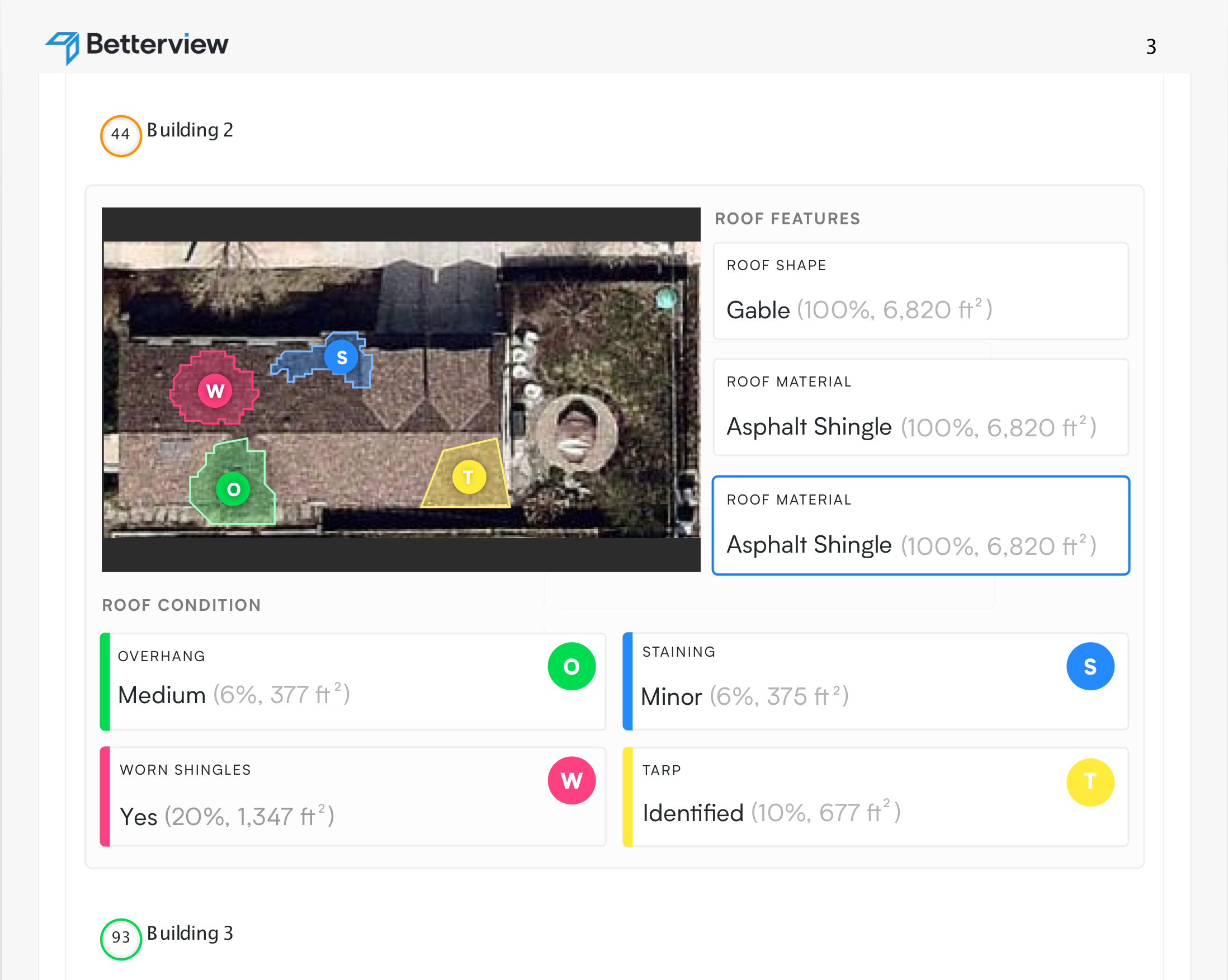The height and width of the screenshot is (980, 1228).
Task: Click the Building 2 heading
Action: 190,130
